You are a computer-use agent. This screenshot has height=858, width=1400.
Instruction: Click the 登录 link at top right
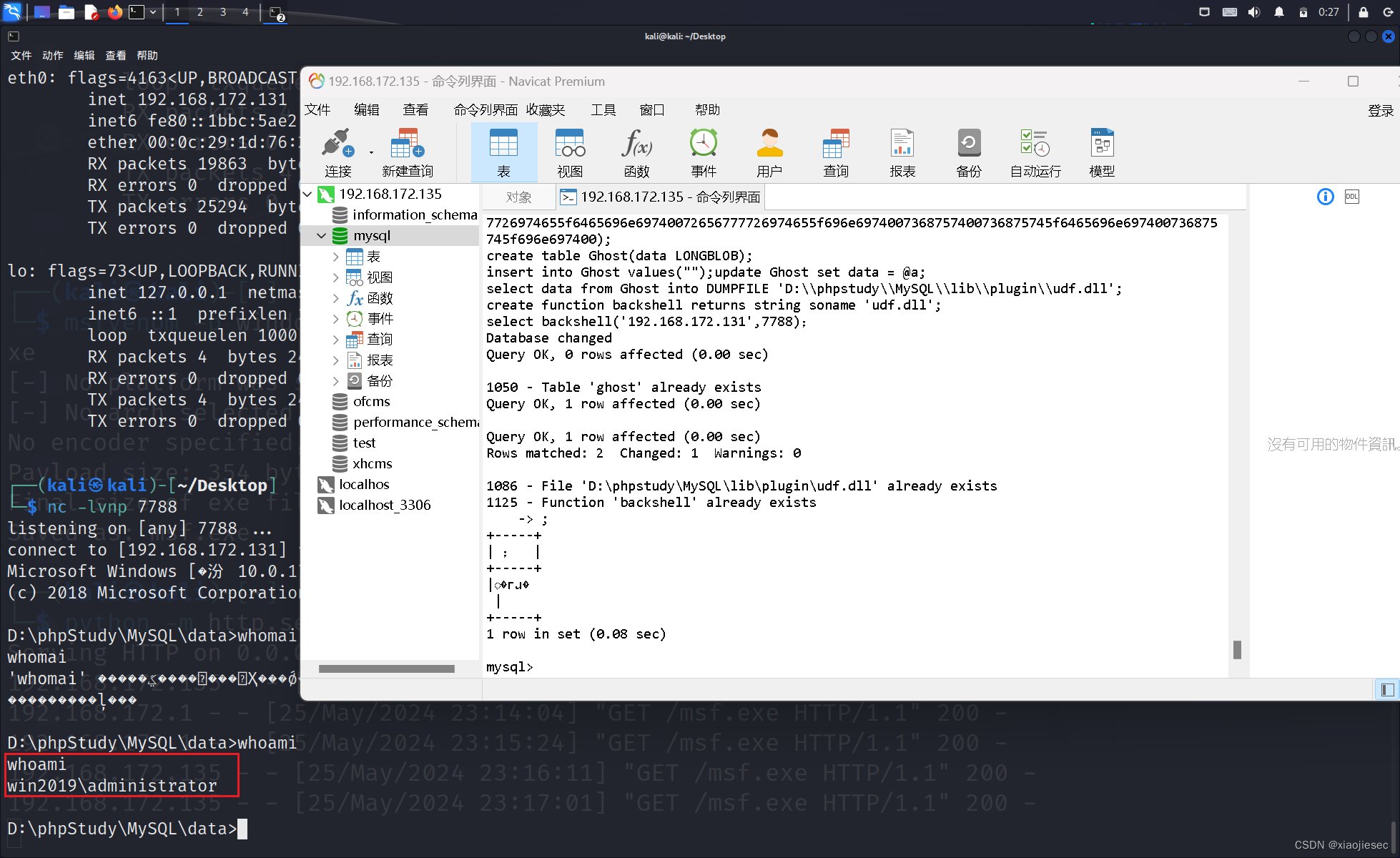[x=1380, y=109]
